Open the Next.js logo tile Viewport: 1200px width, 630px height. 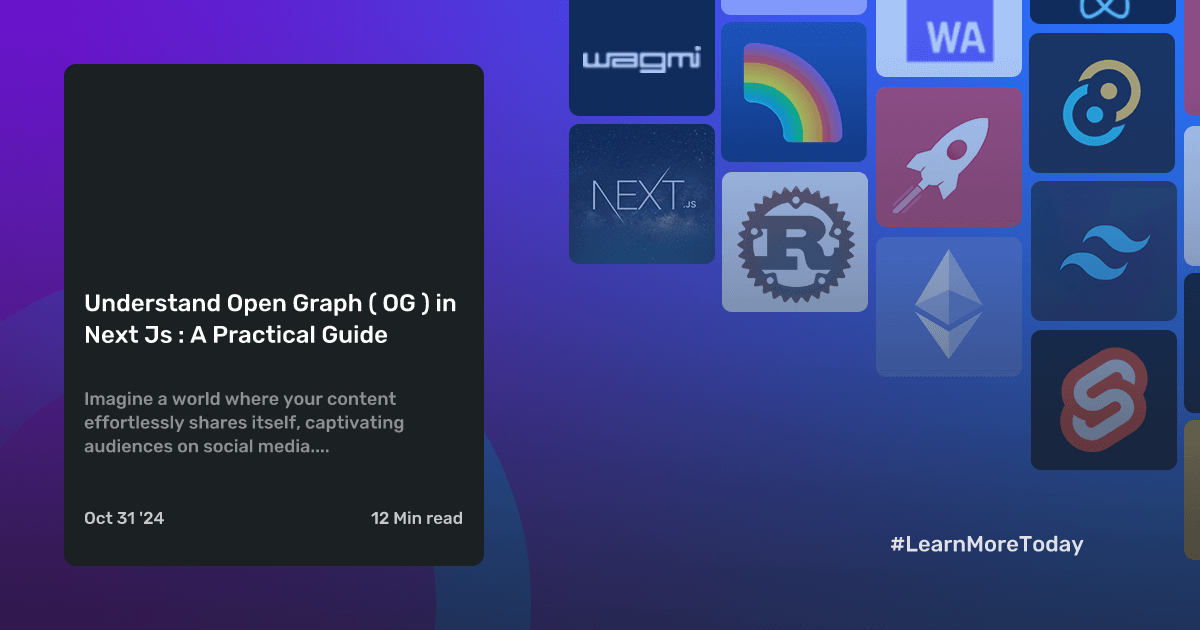[641, 193]
